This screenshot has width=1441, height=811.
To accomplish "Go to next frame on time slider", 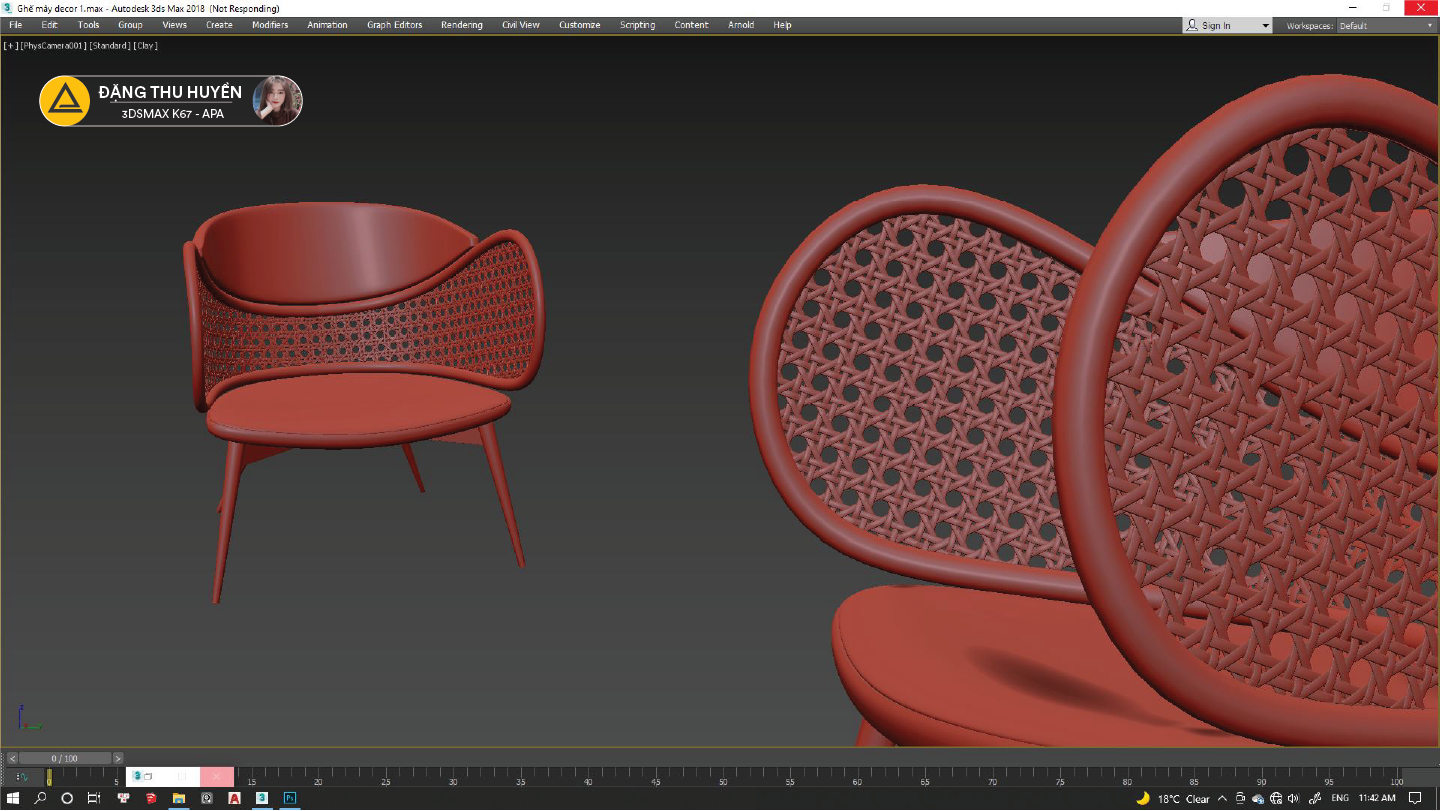I will click(x=118, y=758).
